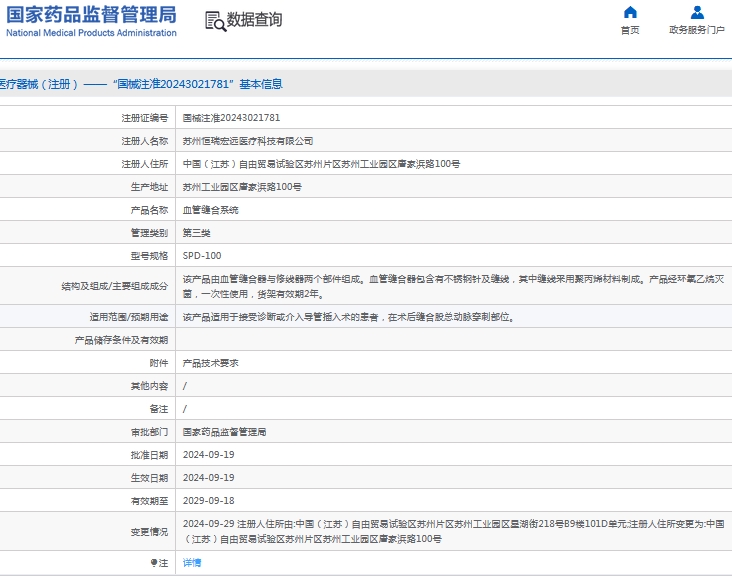The height and width of the screenshot is (581, 732).
Task: Click the 型号规格 label
Action: click(149, 256)
